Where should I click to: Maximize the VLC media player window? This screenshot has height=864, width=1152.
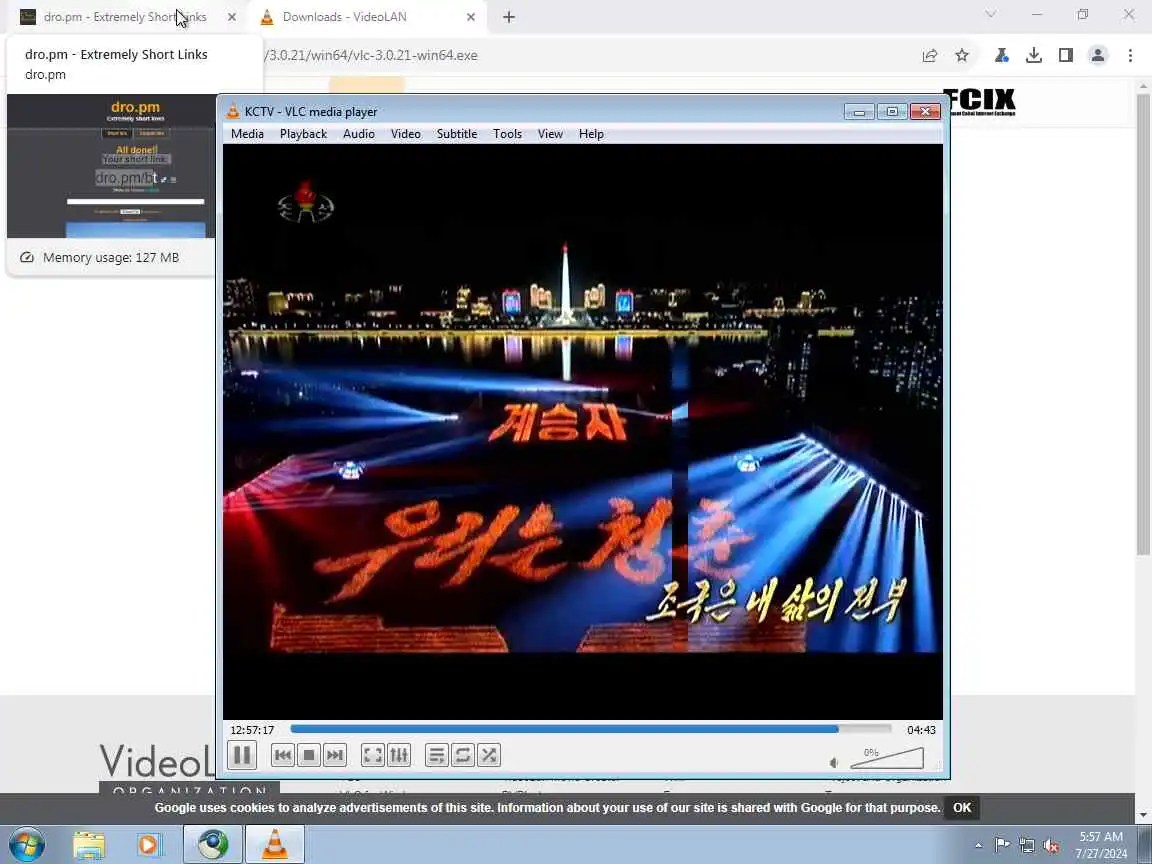[x=892, y=112]
